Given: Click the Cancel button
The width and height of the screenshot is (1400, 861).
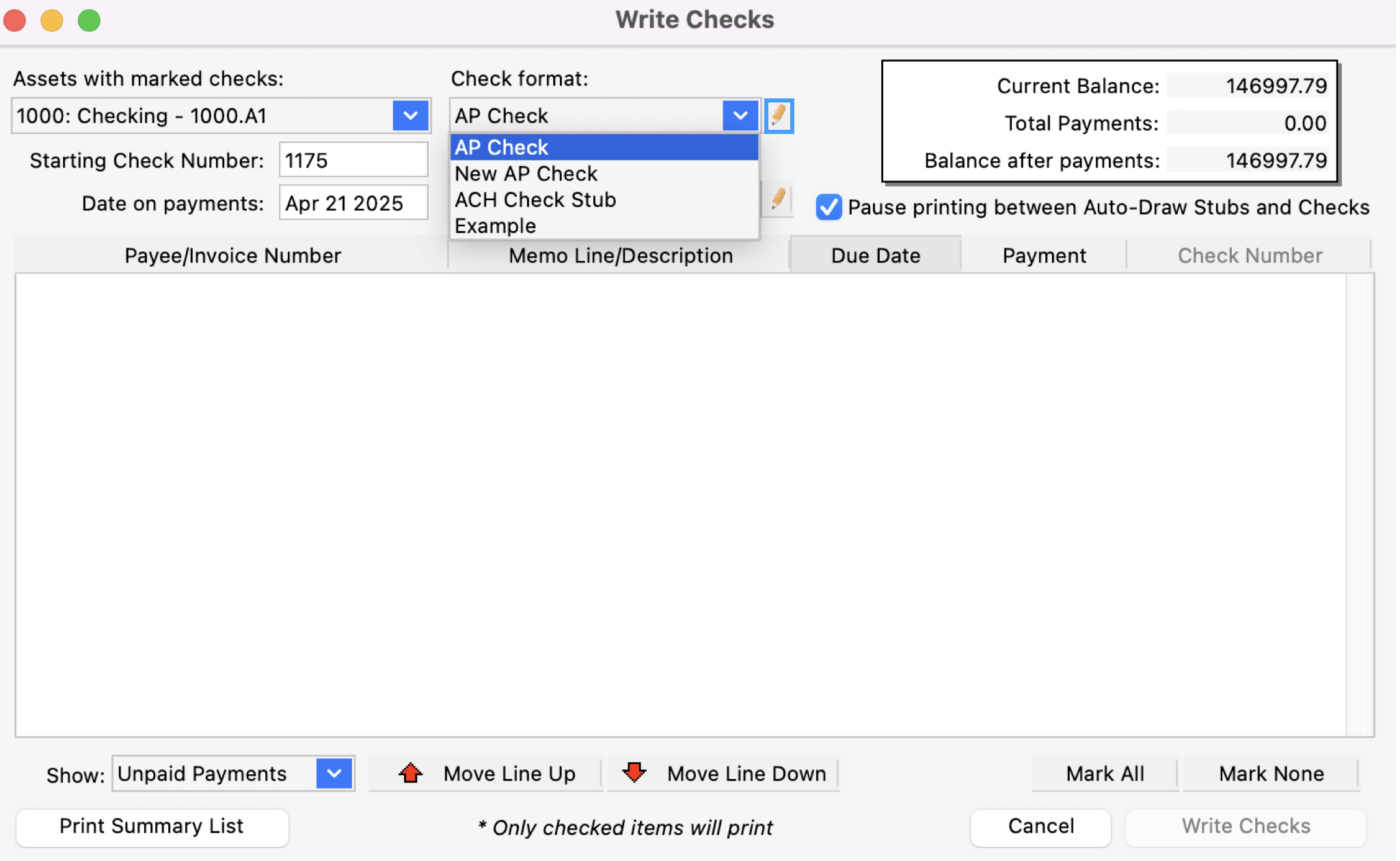Looking at the screenshot, I should click(x=1040, y=826).
